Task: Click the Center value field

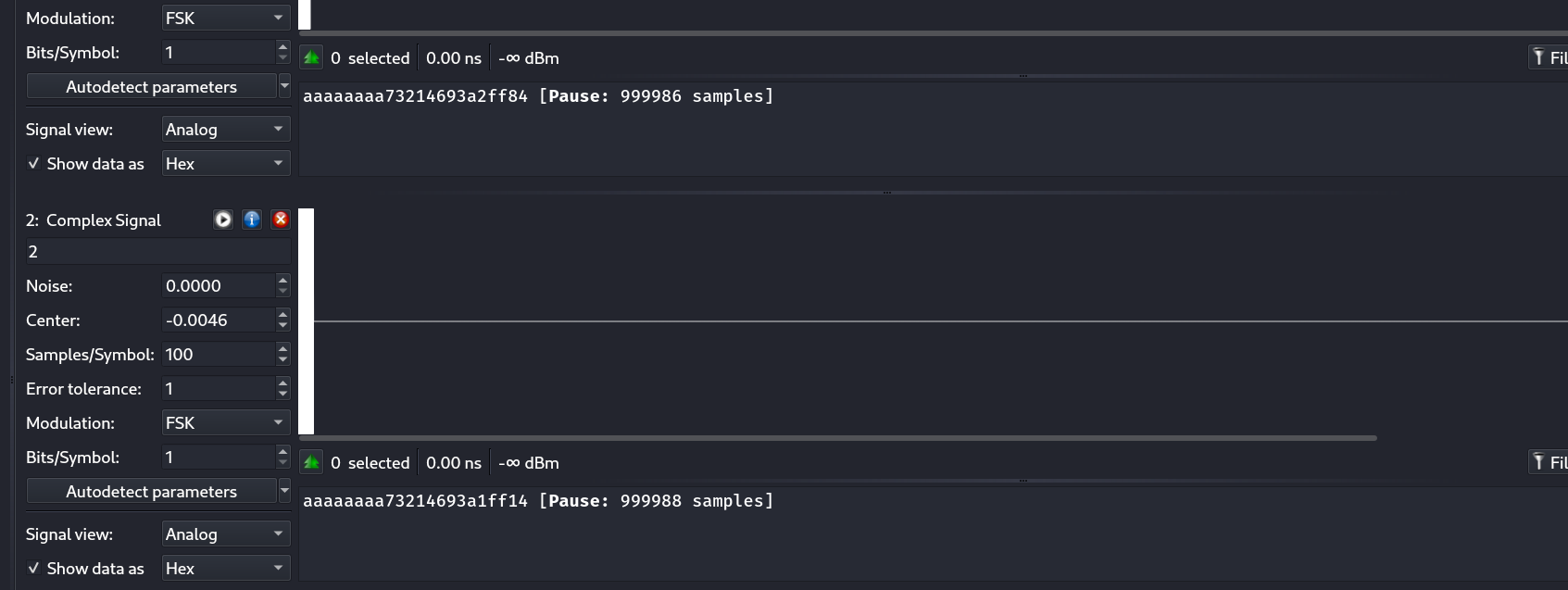Action: click(219, 320)
